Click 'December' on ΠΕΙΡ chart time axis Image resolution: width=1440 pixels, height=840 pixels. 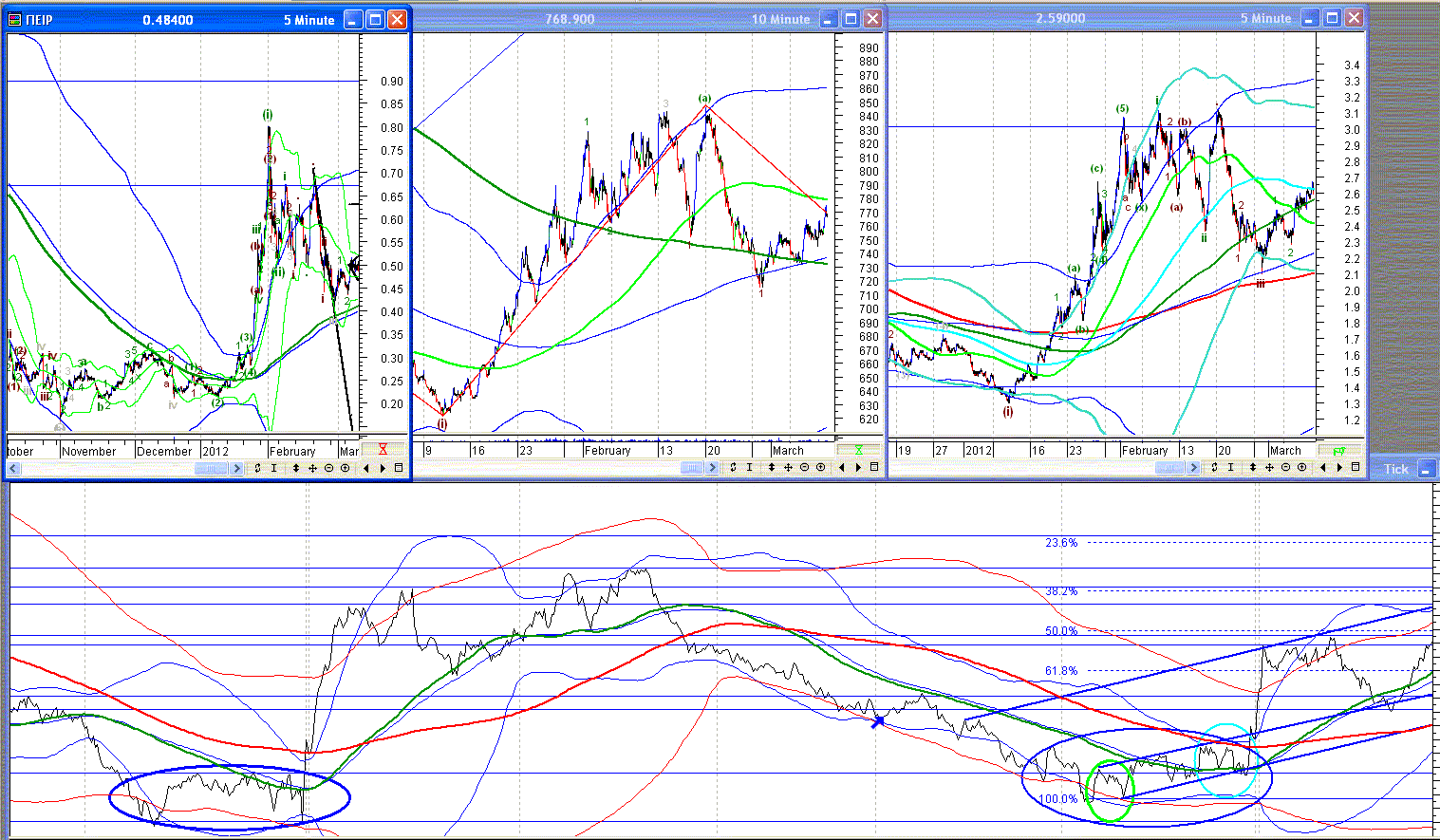tap(165, 451)
